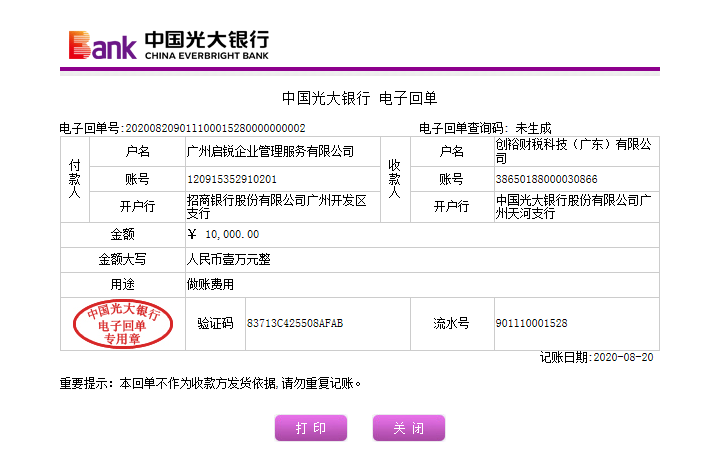This screenshot has height=467, width=711.
Task: Click the red 电子回单专用章 stamp
Action: tap(122, 324)
